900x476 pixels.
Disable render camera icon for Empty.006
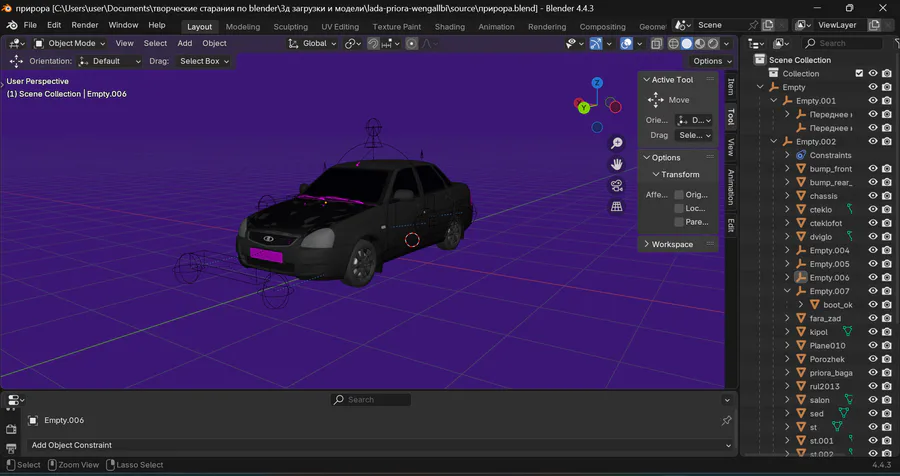(887, 277)
